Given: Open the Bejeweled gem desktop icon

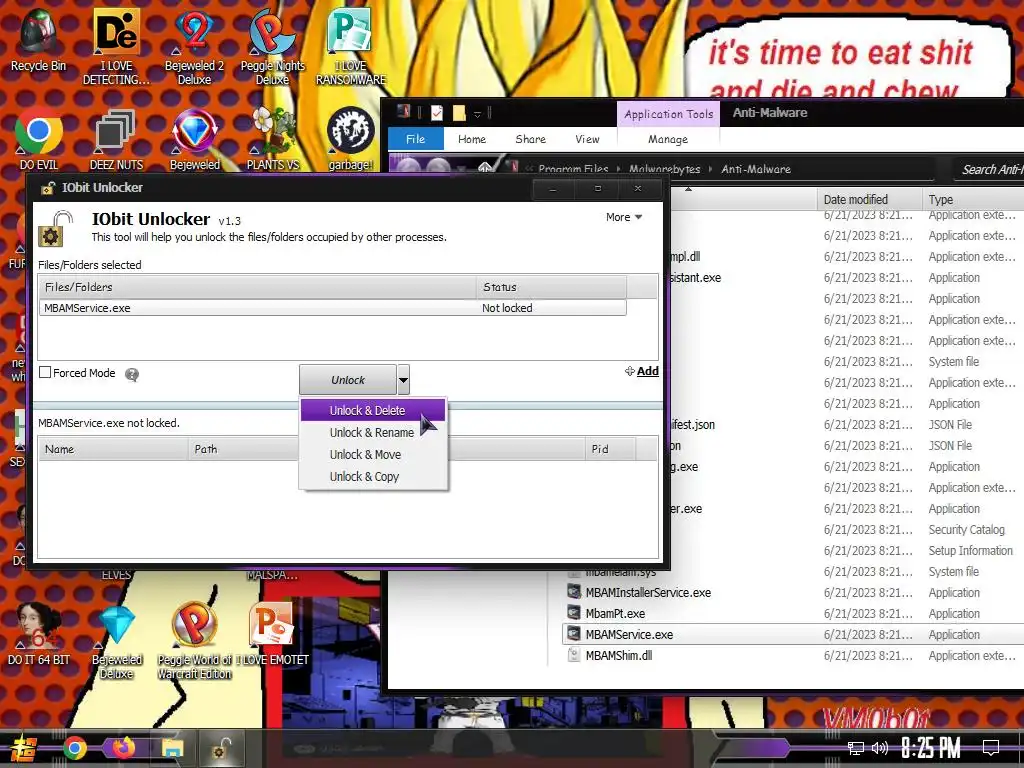Looking at the screenshot, I should 195,138.
